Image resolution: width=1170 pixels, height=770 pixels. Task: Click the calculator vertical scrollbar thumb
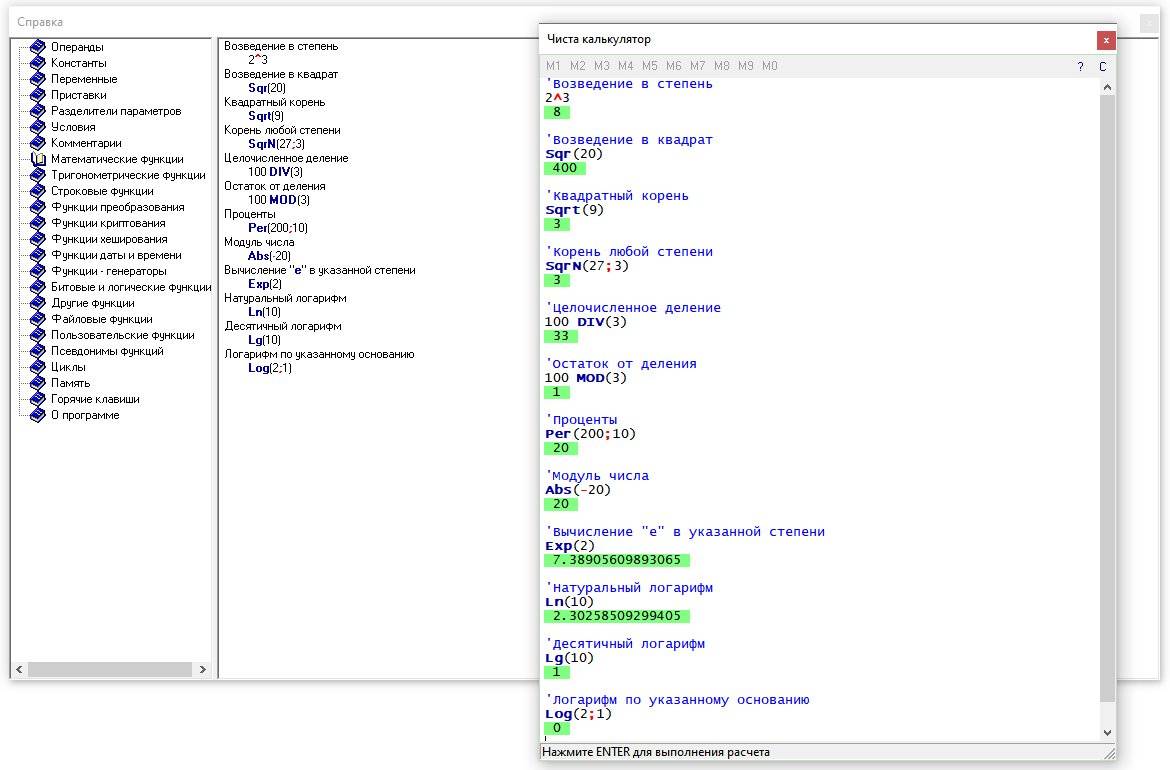point(1107,398)
